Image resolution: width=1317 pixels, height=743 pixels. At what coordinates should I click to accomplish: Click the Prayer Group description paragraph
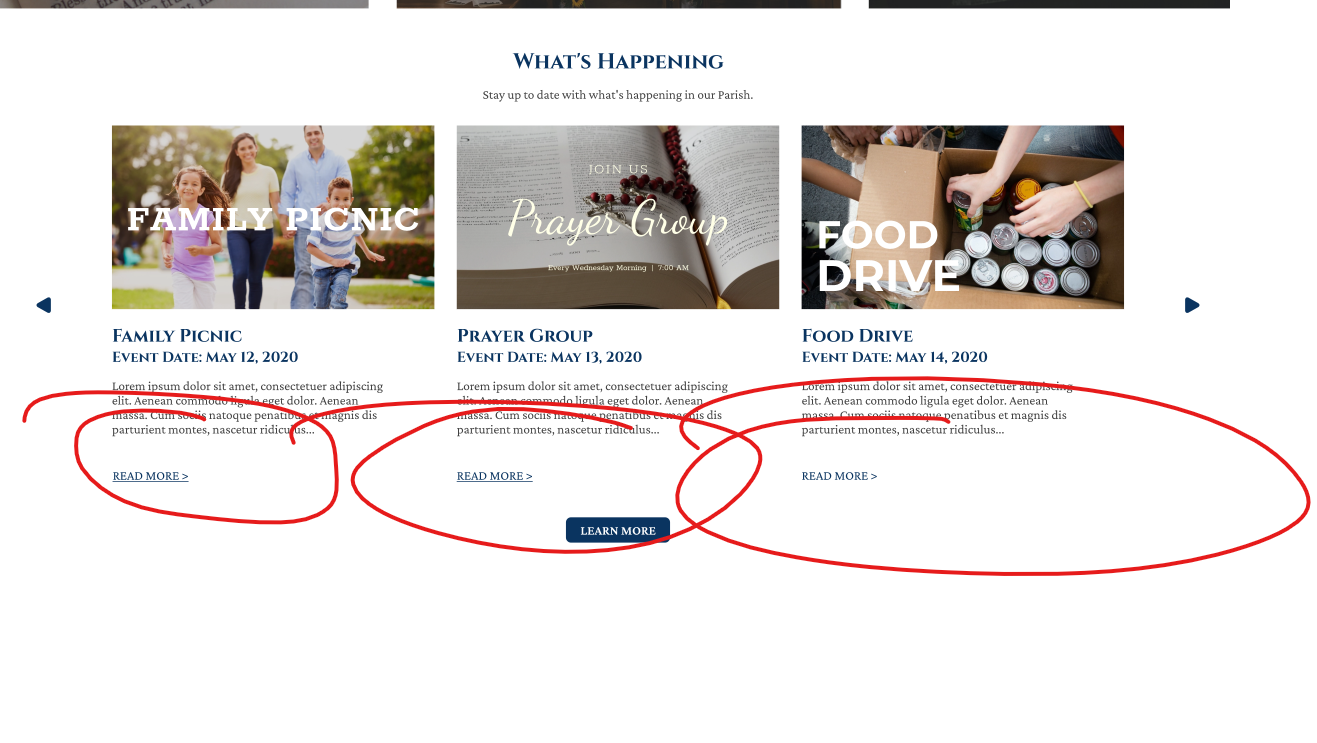592,408
